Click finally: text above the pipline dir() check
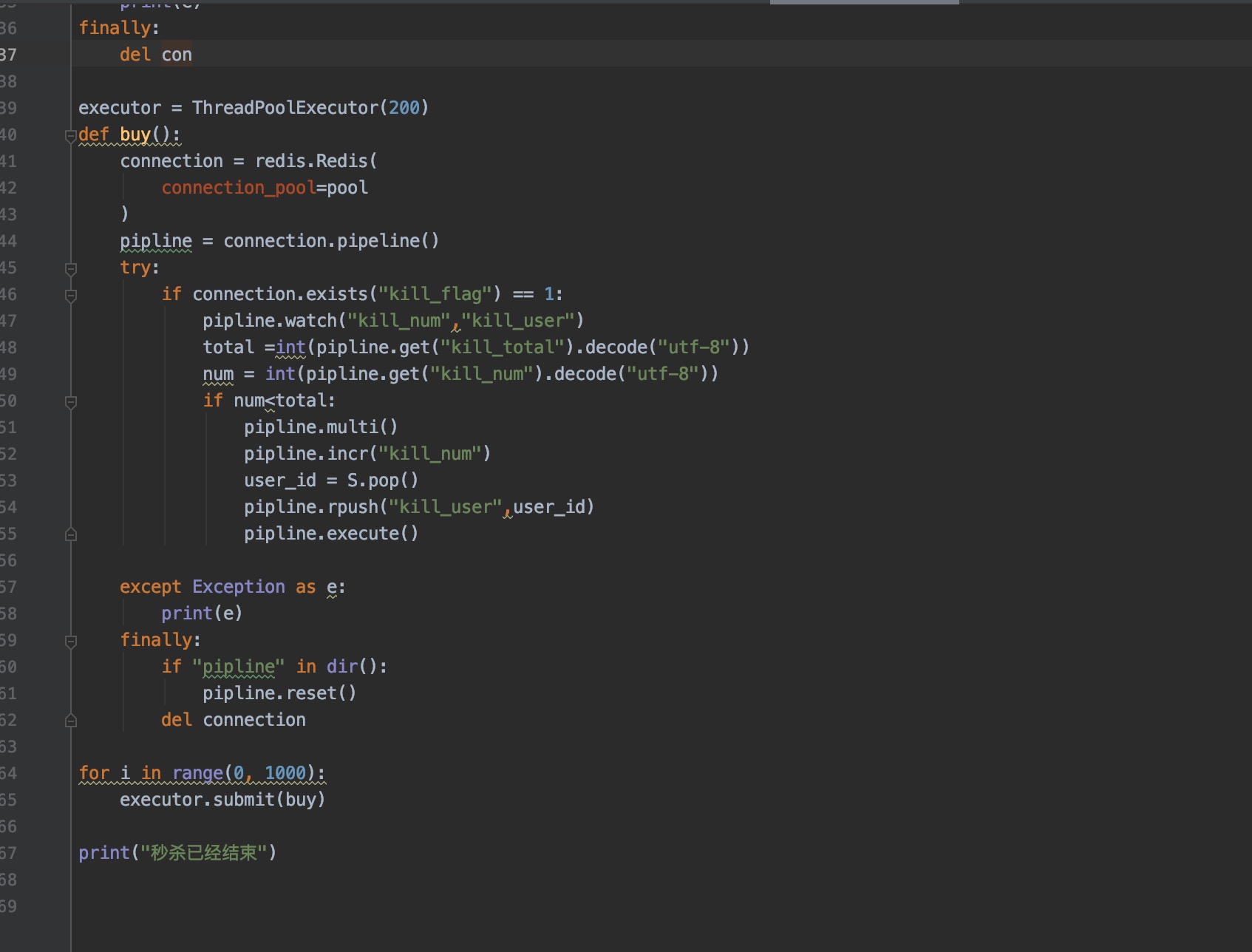Viewport: 1252px width, 952px height. (160, 640)
